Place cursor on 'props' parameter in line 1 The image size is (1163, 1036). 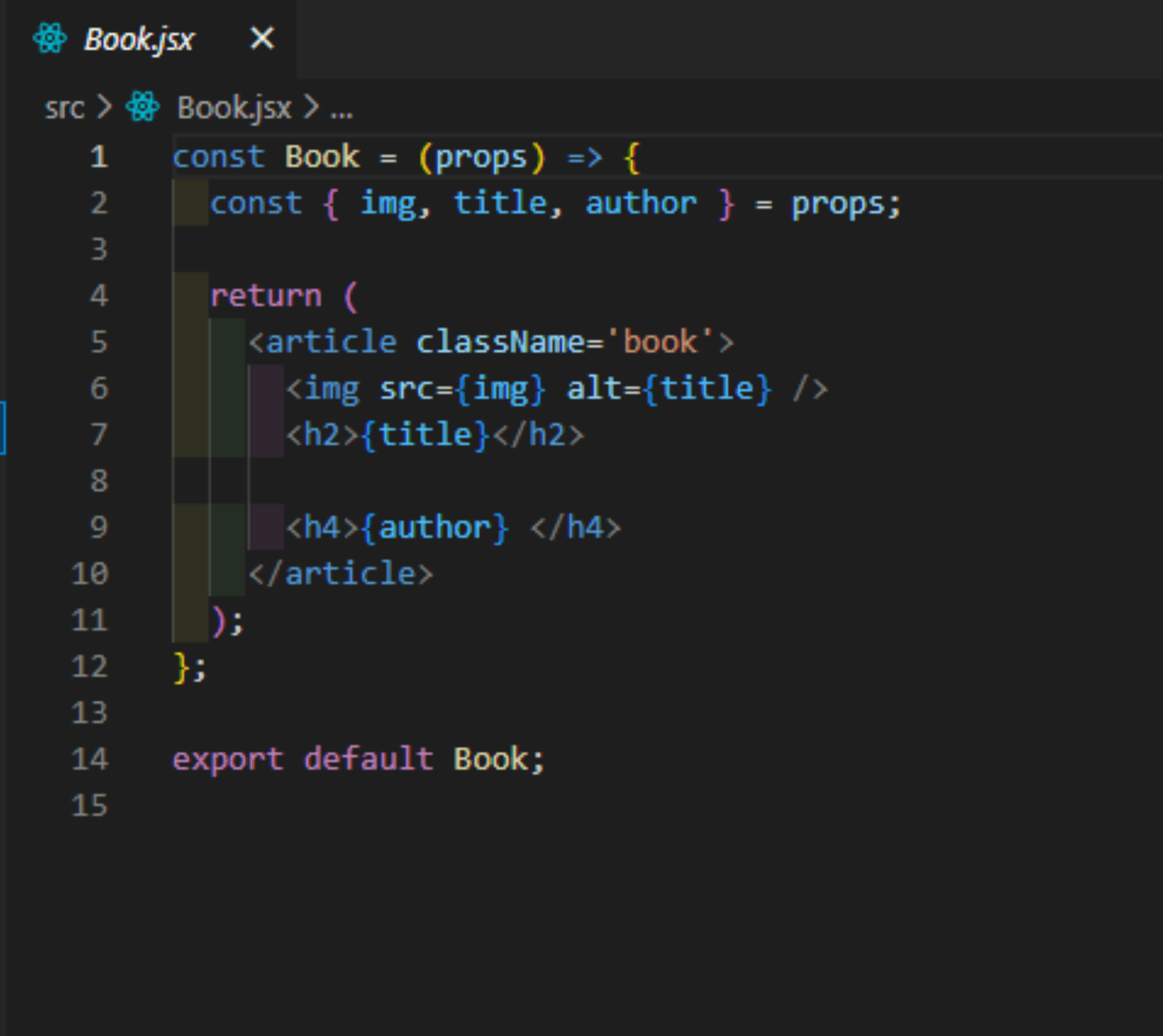[481, 158]
